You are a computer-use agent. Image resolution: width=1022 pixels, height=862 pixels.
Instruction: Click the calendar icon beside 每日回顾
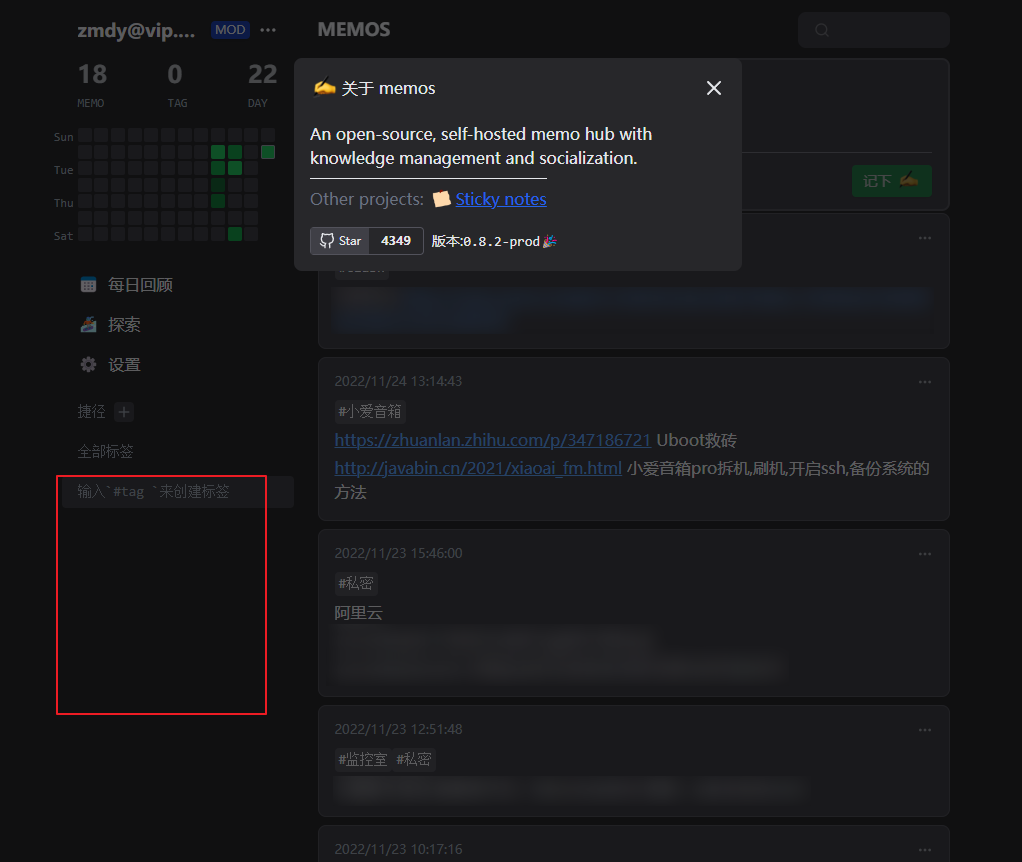[x=88, y=285]
